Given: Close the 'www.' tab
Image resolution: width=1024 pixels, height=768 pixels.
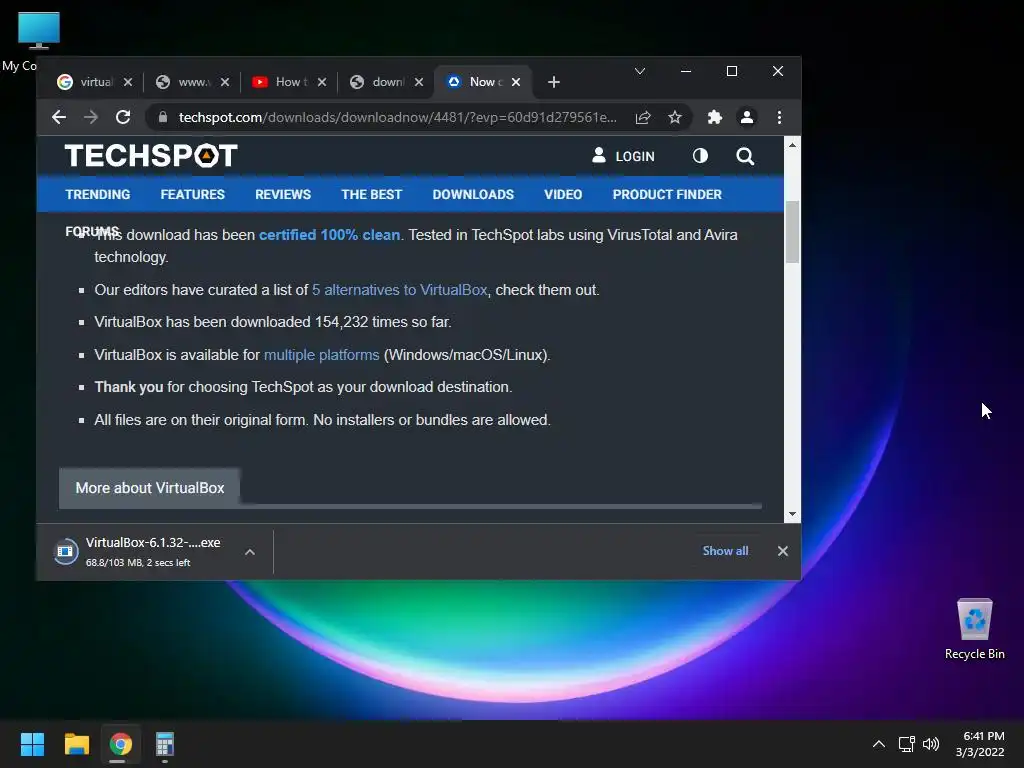Looking at the screenshot, I should tap(225, 82).
